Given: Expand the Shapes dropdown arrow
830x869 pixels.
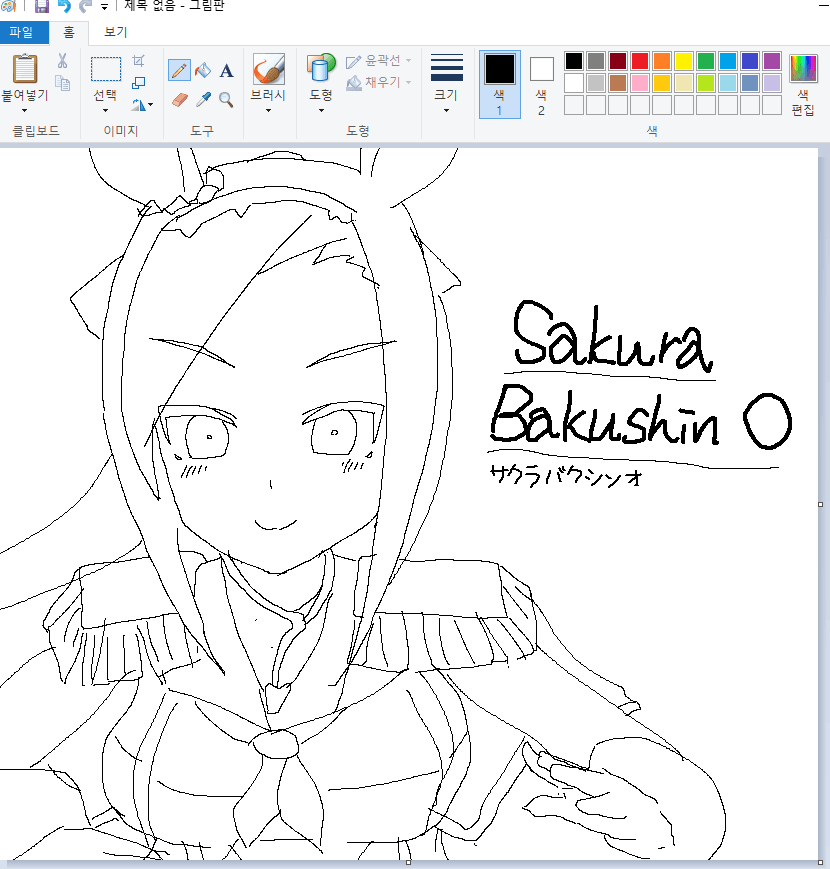Looking at the screenshot, I should [321, 110].
